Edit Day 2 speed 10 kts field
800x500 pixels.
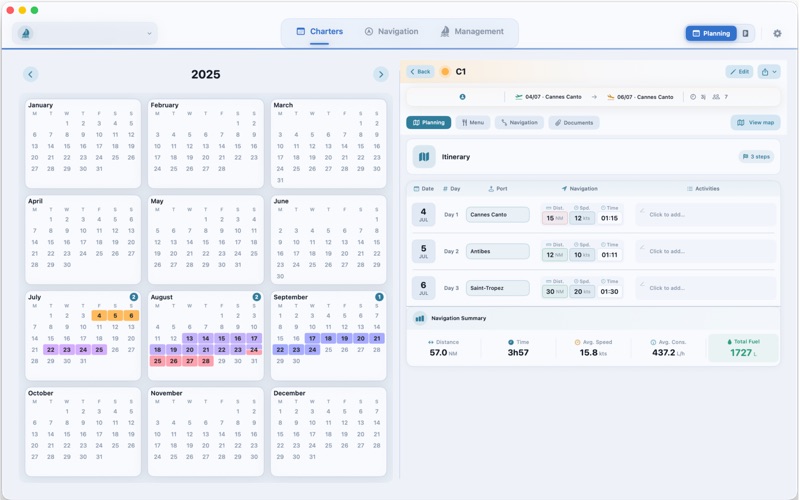[582, 255]
